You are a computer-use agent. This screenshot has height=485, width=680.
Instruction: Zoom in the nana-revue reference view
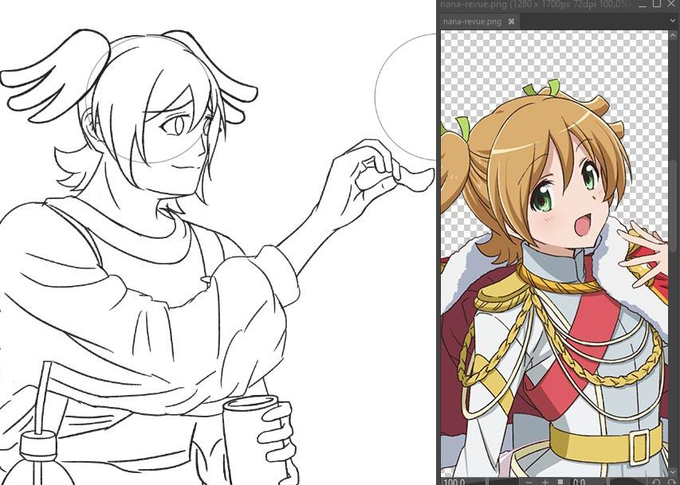pyautogui.click(x=545, y=482)
